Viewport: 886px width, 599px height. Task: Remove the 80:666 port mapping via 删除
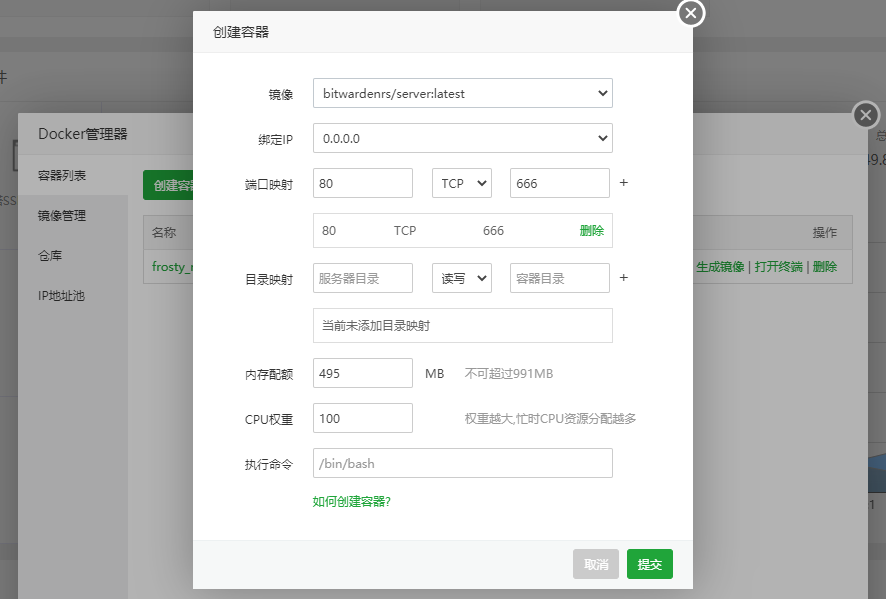click(592, 231)
